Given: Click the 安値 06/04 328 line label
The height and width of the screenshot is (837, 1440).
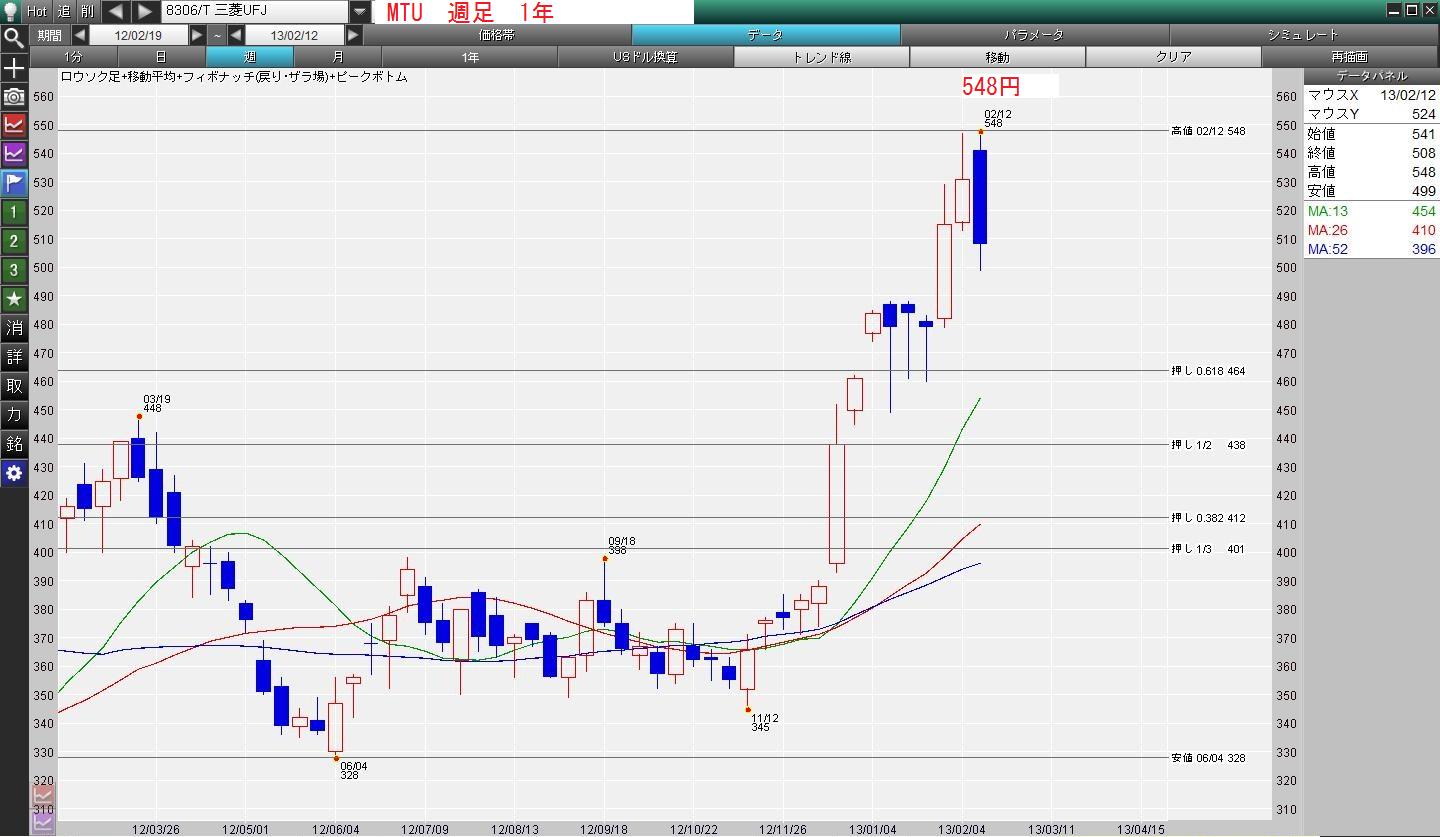Looking at the screenshot, I should (x=1208, y=758).
